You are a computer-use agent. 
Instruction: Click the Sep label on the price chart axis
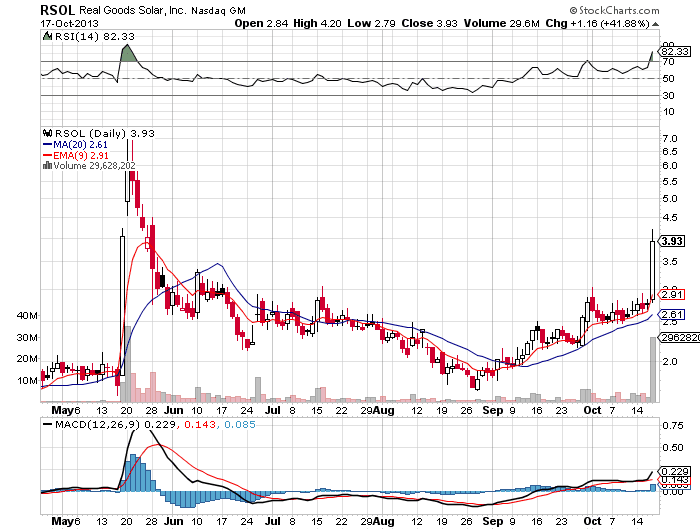click(x=493, y=410)
